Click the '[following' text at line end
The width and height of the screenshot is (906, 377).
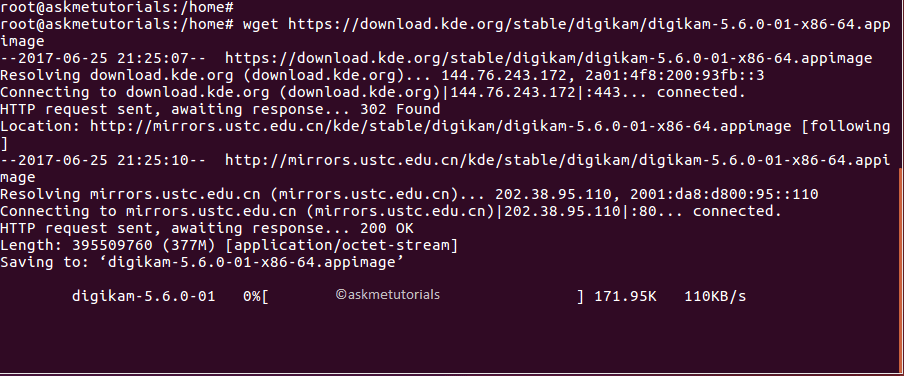846,126
